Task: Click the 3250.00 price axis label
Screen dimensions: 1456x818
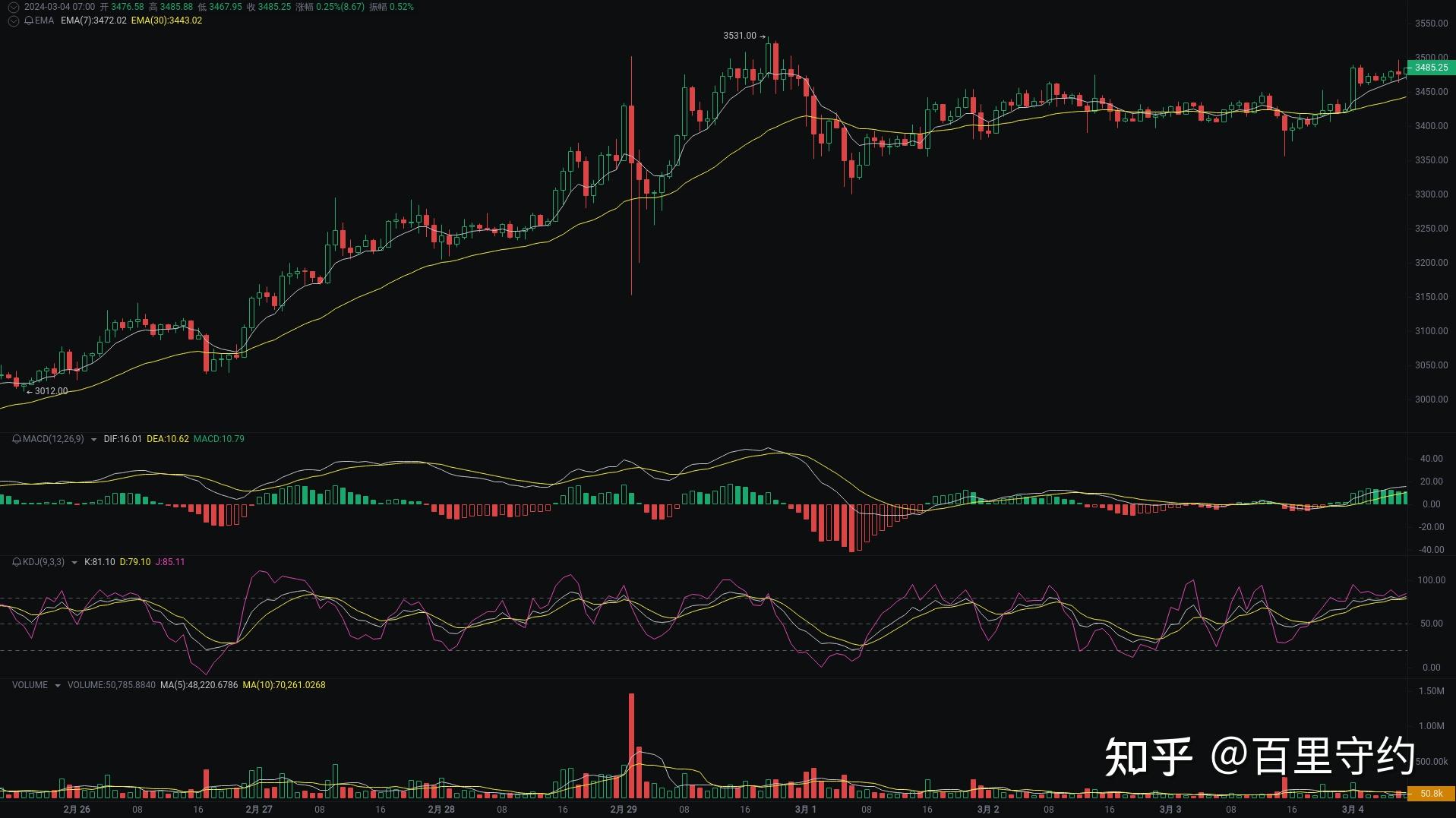Action: [x=1432, y=229]
